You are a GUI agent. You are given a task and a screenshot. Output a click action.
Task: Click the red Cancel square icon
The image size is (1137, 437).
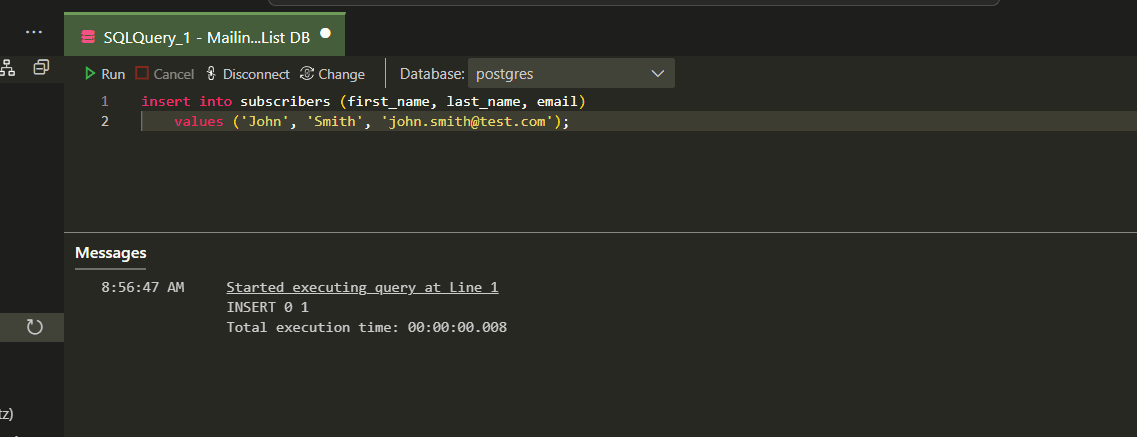[x=142, y=74]
